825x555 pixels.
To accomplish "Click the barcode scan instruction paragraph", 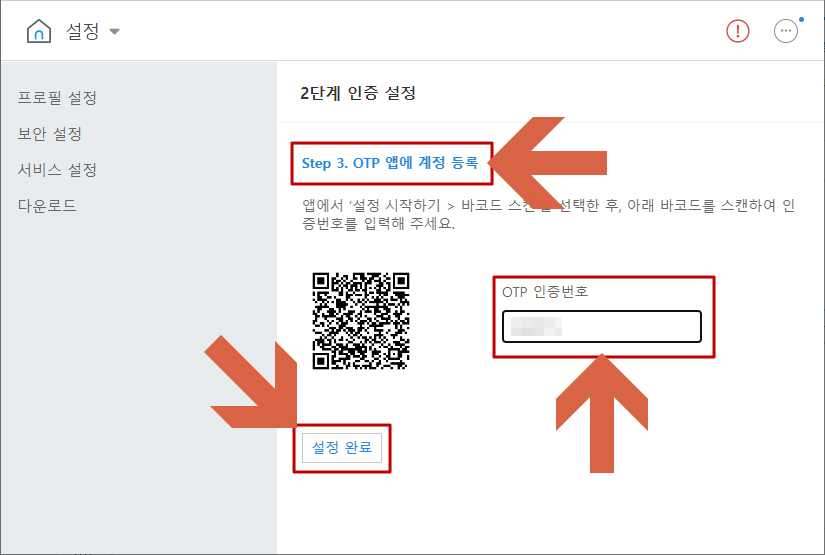I will (548, 214).
